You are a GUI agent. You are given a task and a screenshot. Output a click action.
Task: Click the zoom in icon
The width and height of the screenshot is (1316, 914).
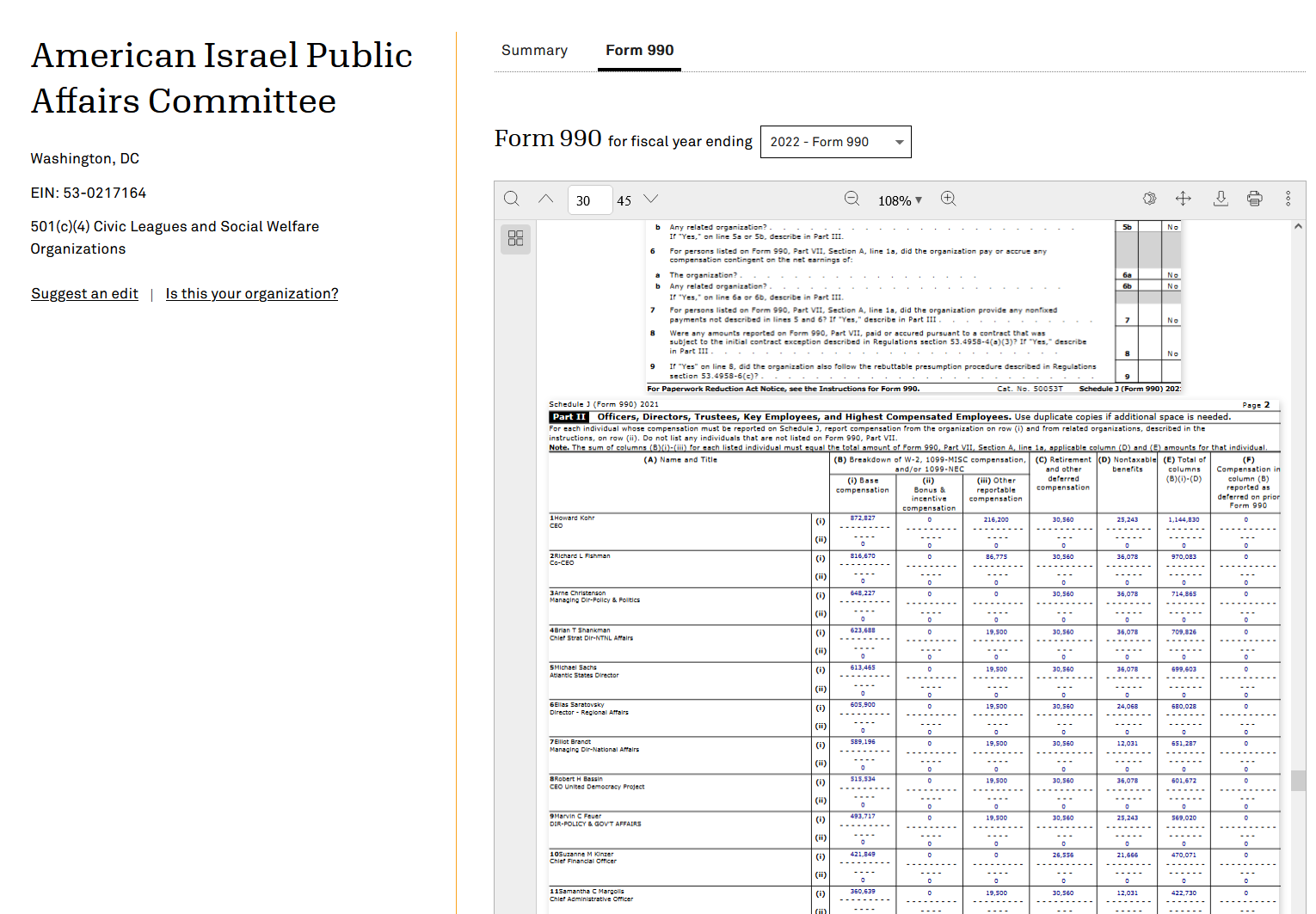pos(948,199)
